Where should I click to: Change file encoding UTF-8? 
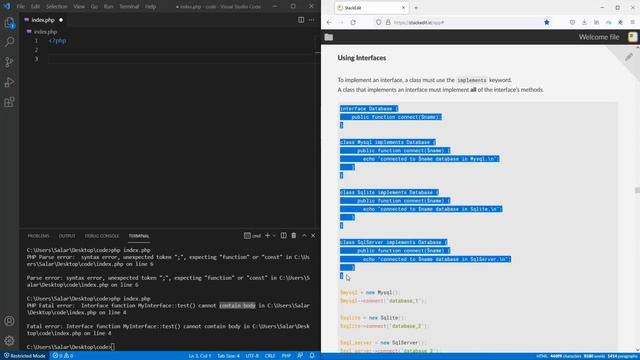click(252, 356)
